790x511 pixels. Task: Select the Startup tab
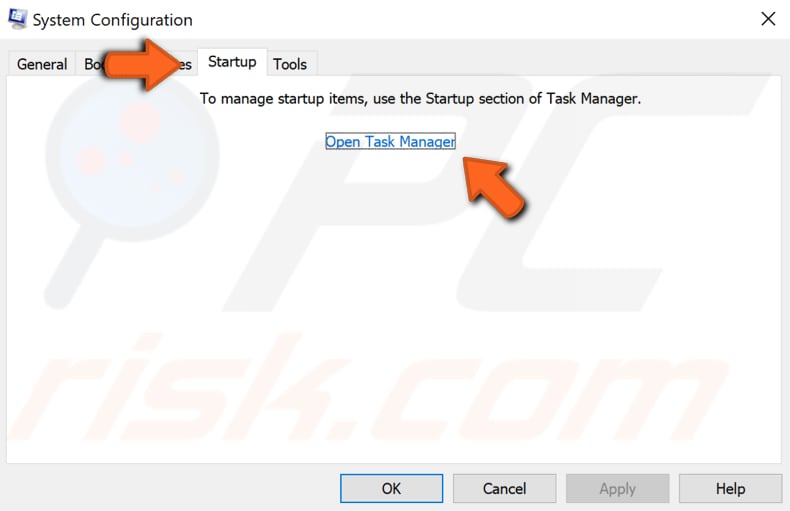point(232,62)
